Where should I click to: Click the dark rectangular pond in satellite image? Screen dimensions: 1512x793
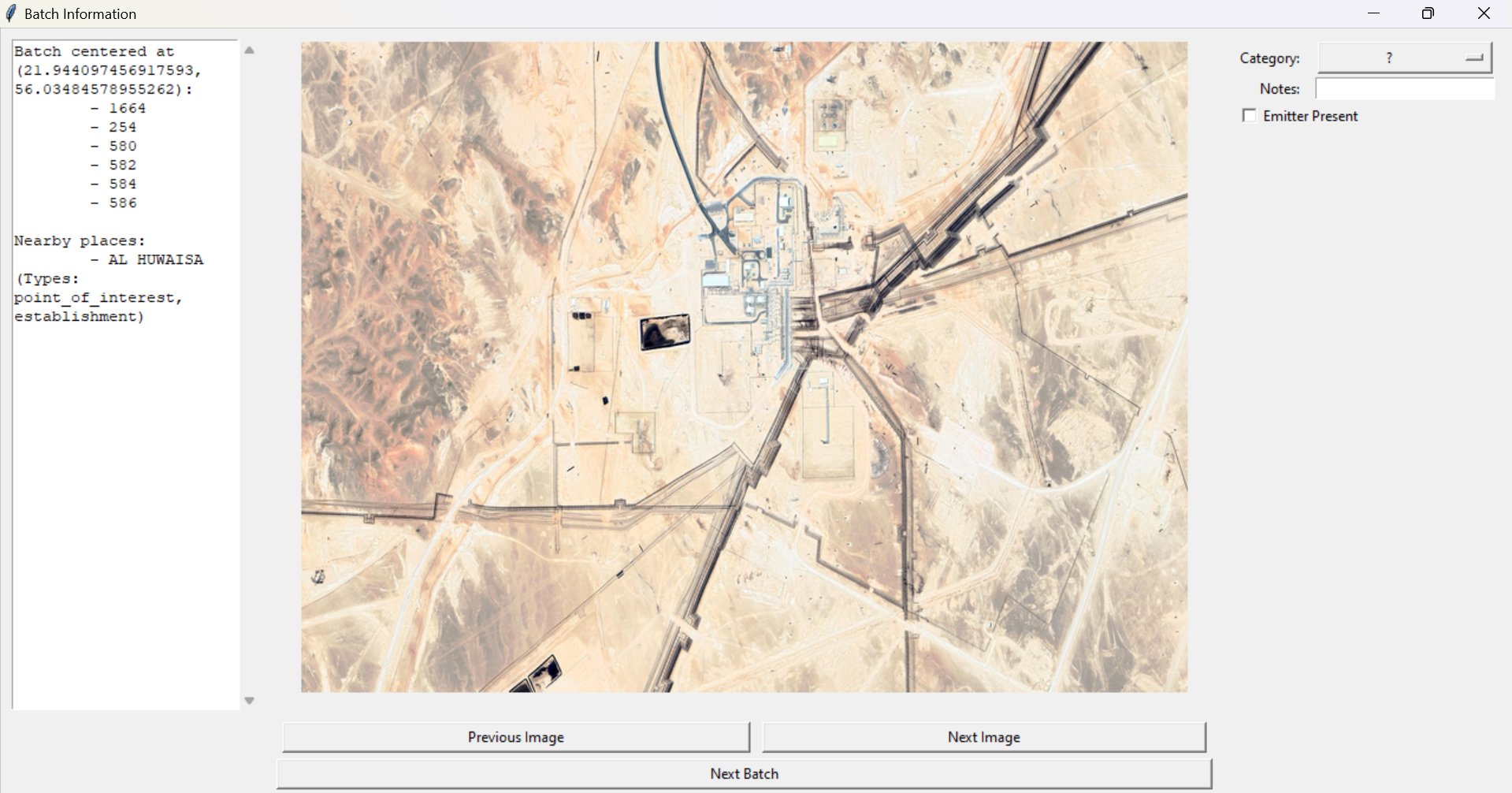(665, 332)
